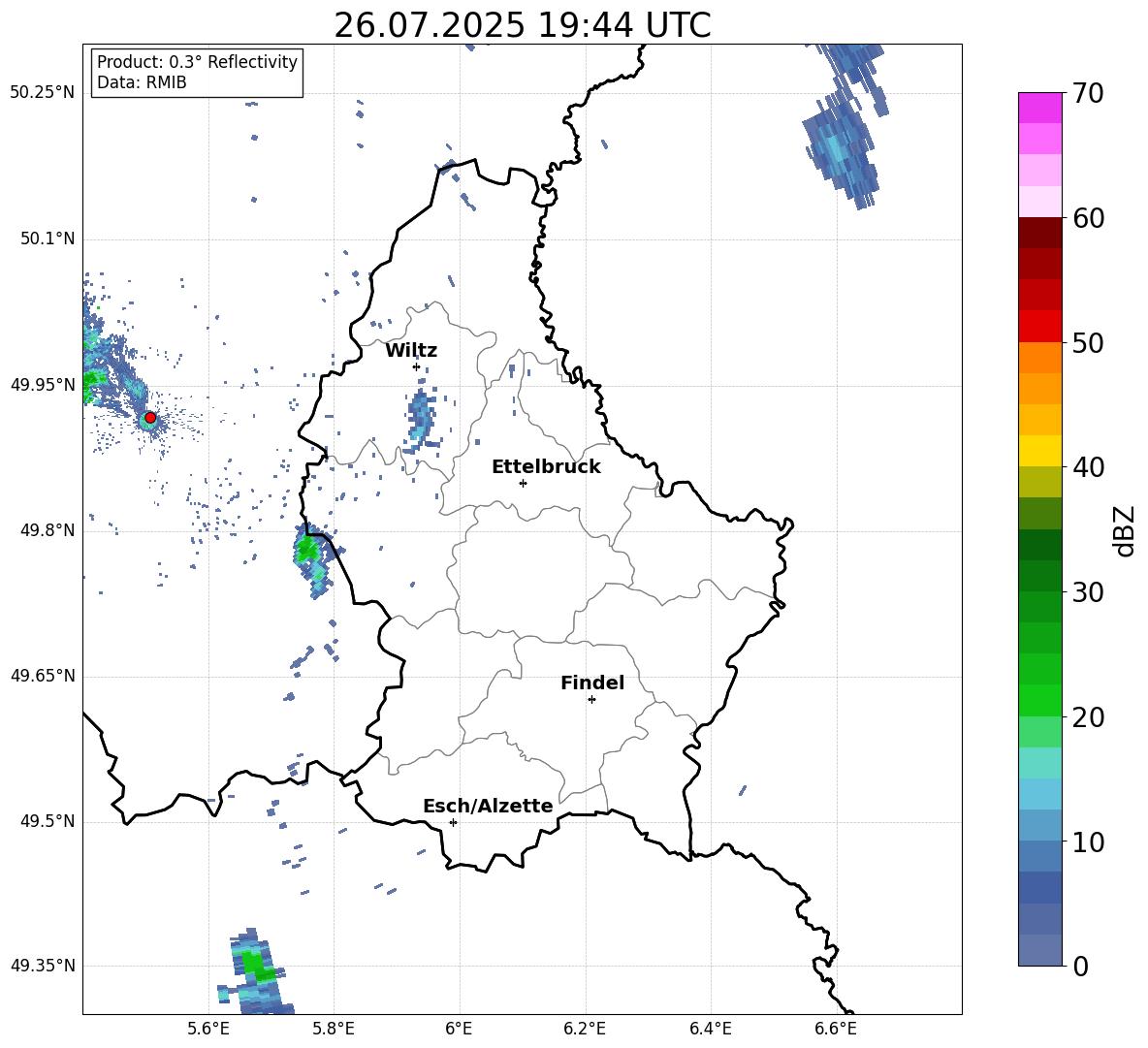Click the 'Esch/Alzette' city label
Screen dimensions: 1148x1048
coord(488,806)
